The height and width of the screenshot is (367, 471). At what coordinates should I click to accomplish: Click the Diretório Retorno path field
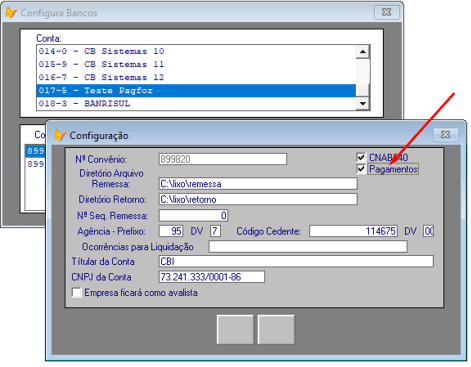pos(258,199)
